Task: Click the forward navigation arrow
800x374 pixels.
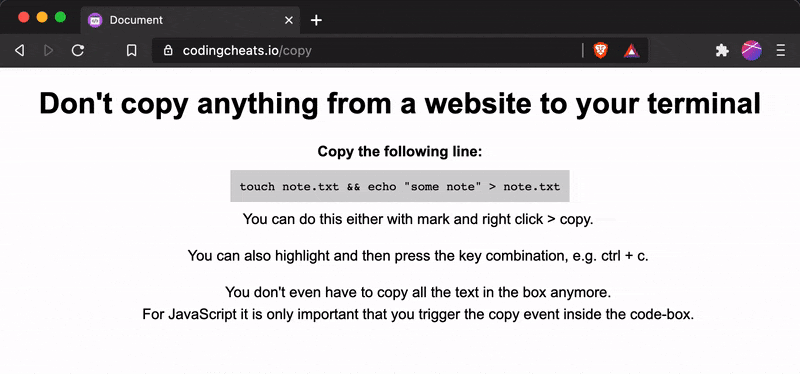Action: [x=48, y=50]
